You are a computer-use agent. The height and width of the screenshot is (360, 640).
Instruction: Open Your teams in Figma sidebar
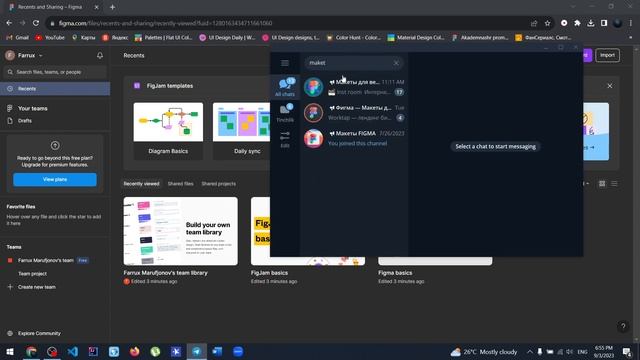point(33,109)
